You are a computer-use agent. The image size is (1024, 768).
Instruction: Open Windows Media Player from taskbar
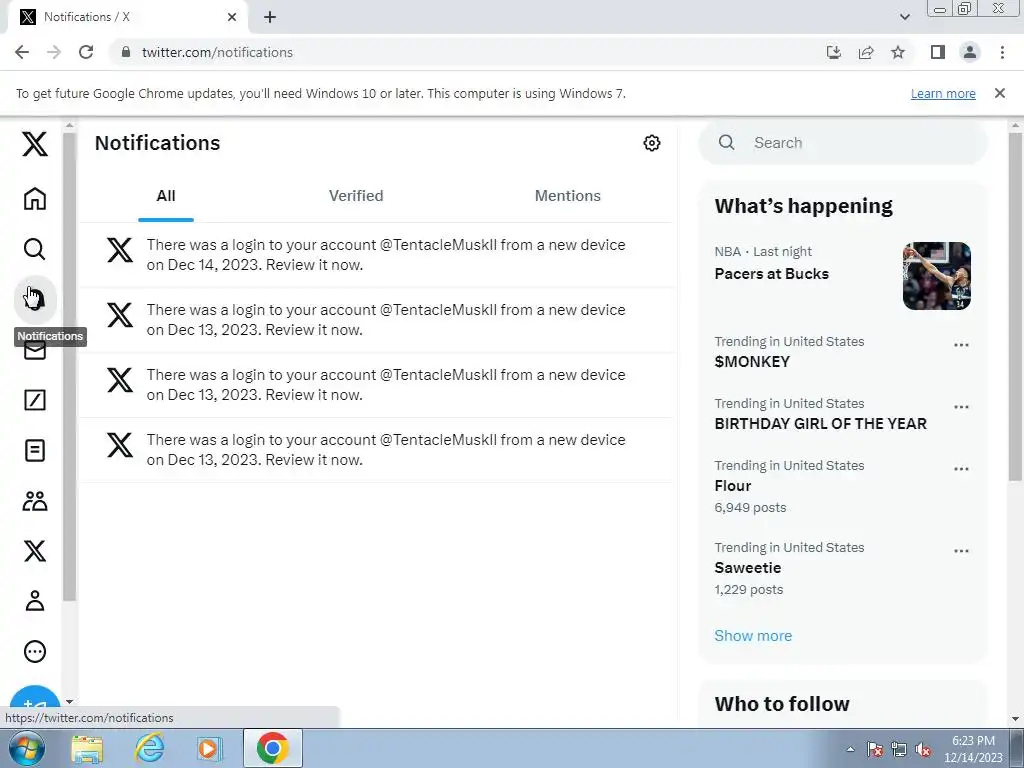(x=208, y=748)
